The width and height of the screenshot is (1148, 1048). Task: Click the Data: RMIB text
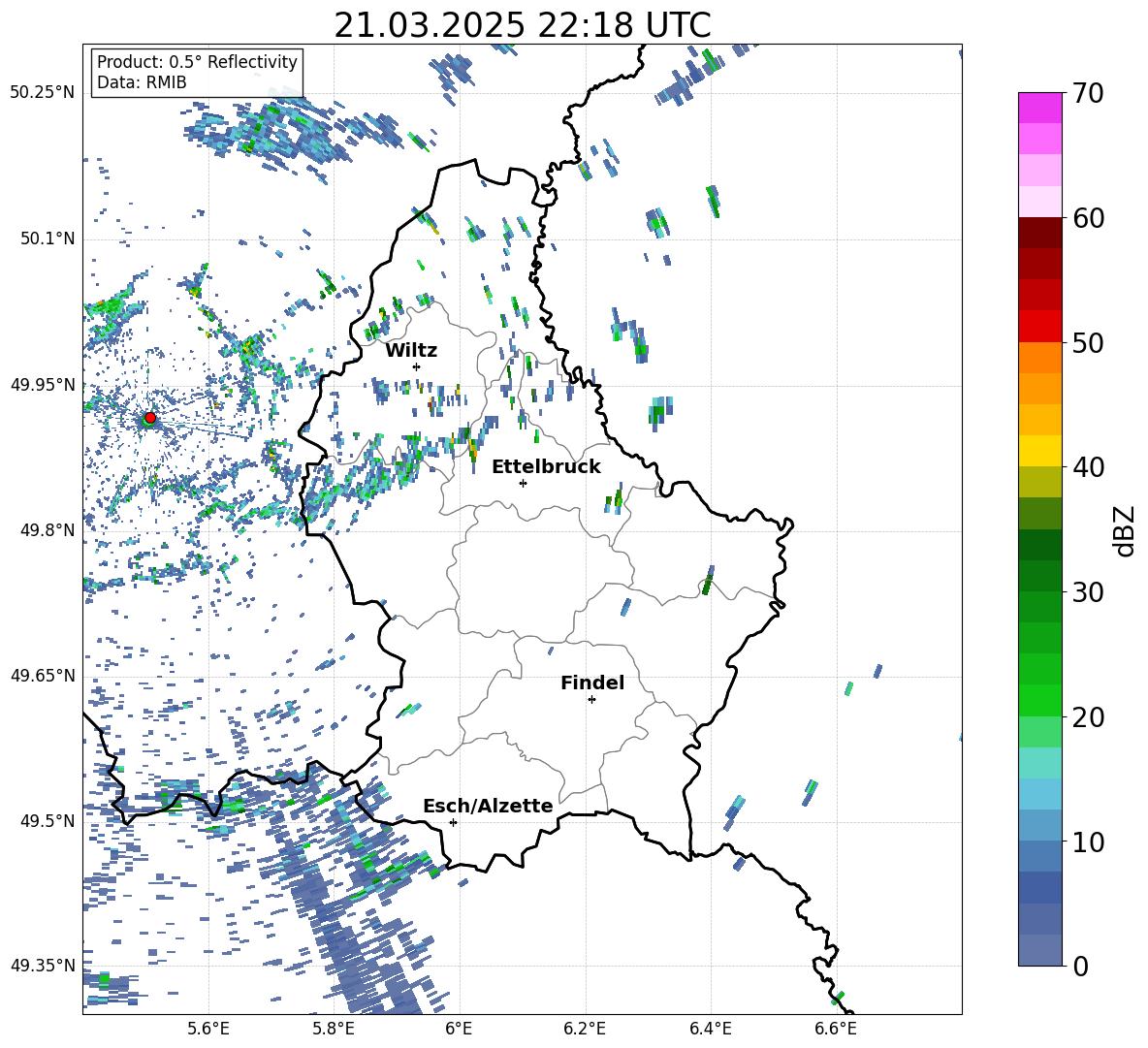pos(142,82)
